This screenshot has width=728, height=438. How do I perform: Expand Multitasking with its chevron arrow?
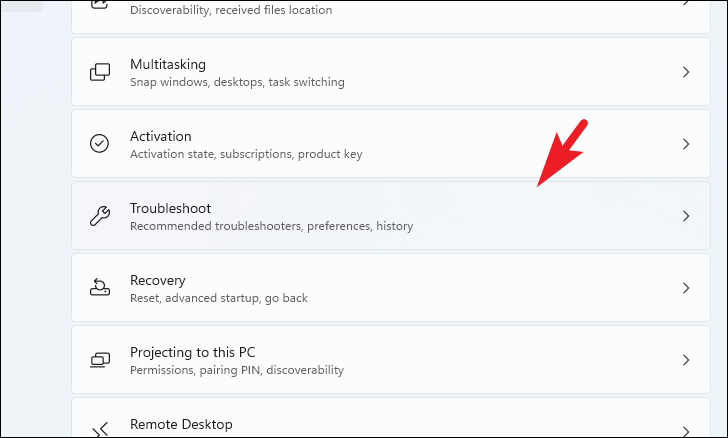(x=686, y=72)
